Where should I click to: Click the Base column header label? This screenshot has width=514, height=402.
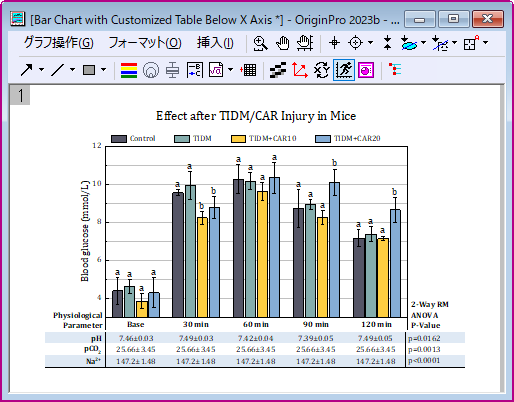tap(136, 324)
